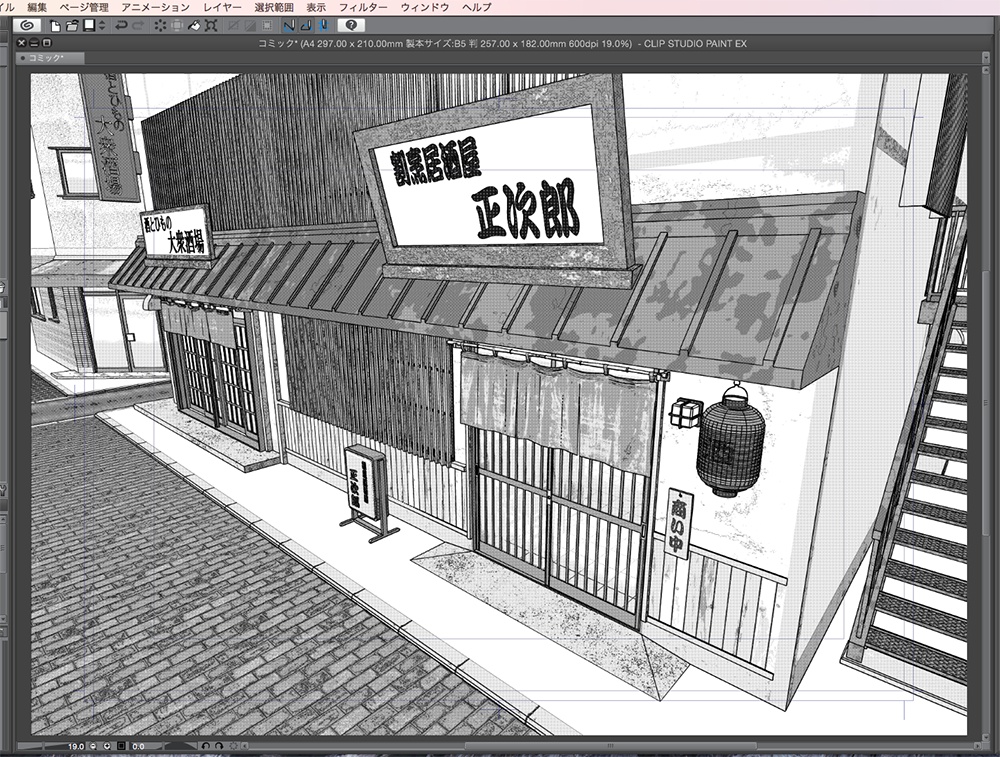The width and height of the screenshot is (1000, 757).
Task: Click the zoom out magnifier icon
Action: [x=94, y=746]
